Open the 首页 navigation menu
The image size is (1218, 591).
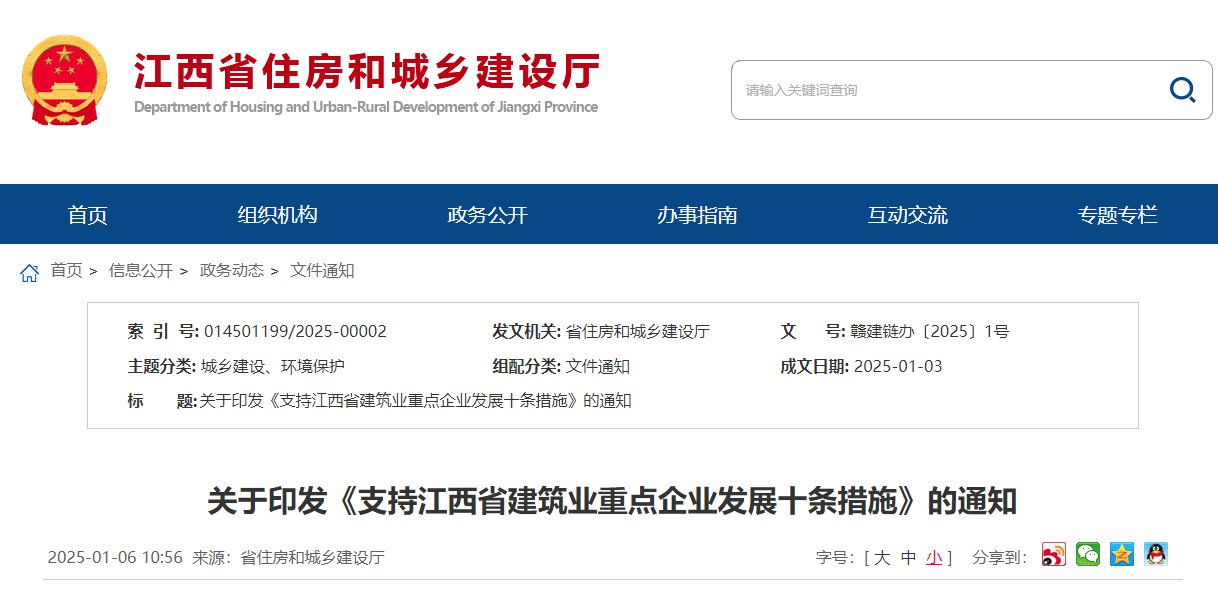[x=87, y=214]
